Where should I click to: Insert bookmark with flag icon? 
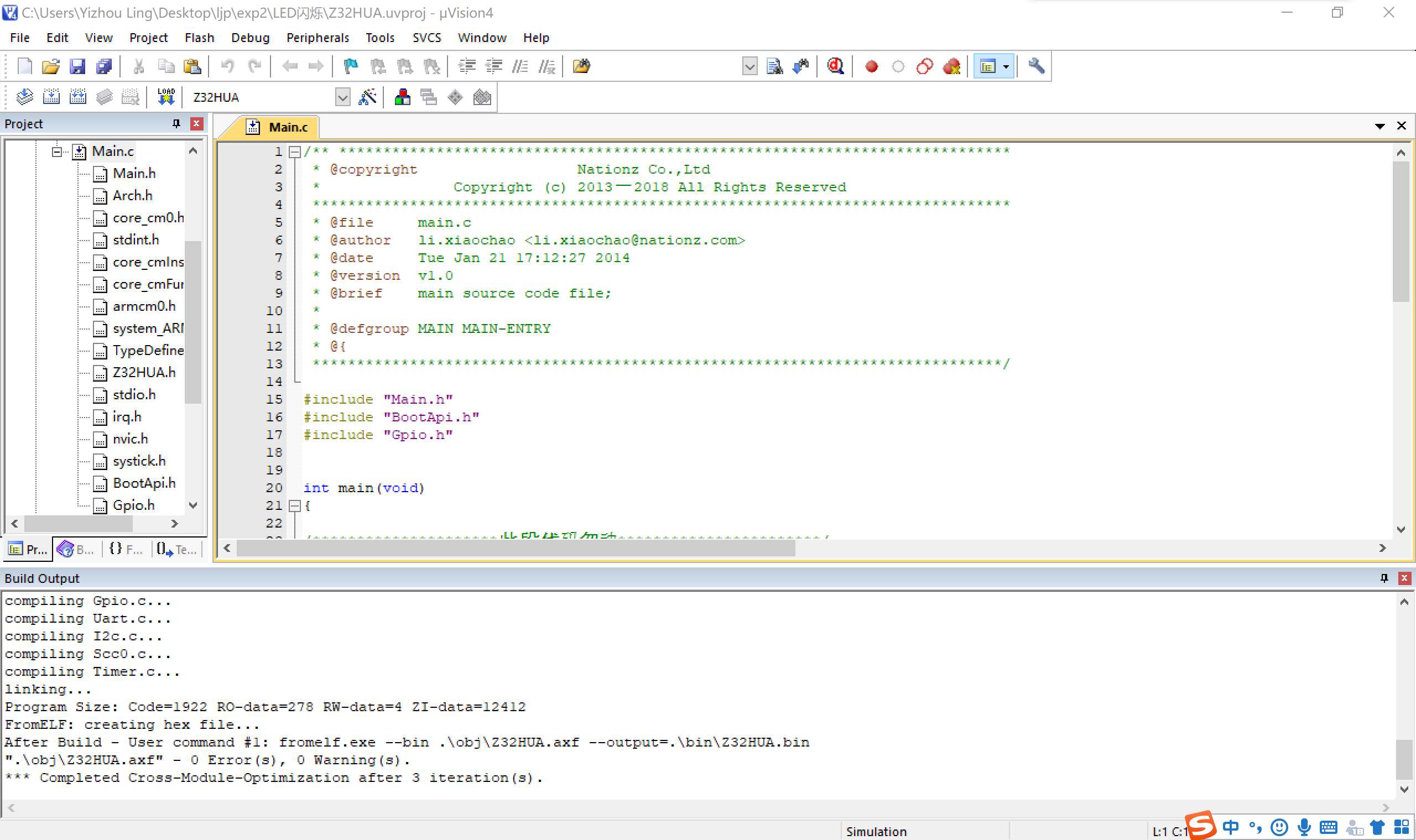click(351, 67)
